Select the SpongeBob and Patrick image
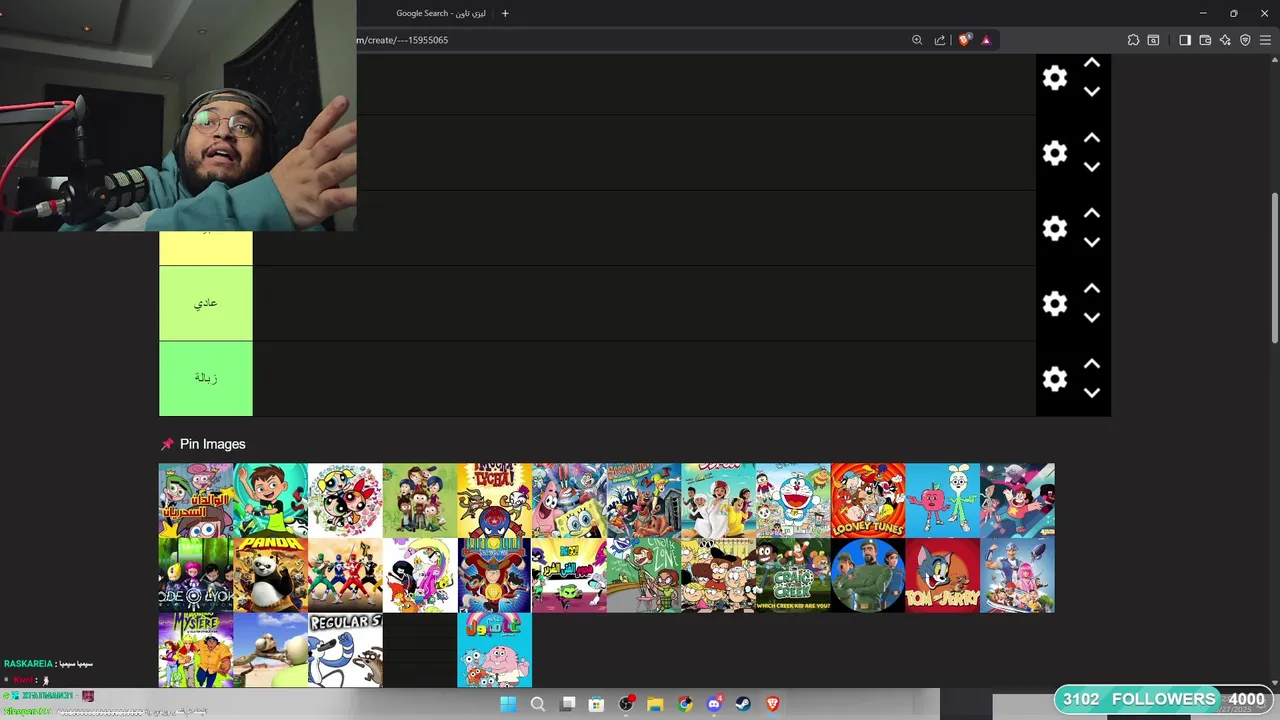Screen dimensions: 1280x720 (569, 500)
